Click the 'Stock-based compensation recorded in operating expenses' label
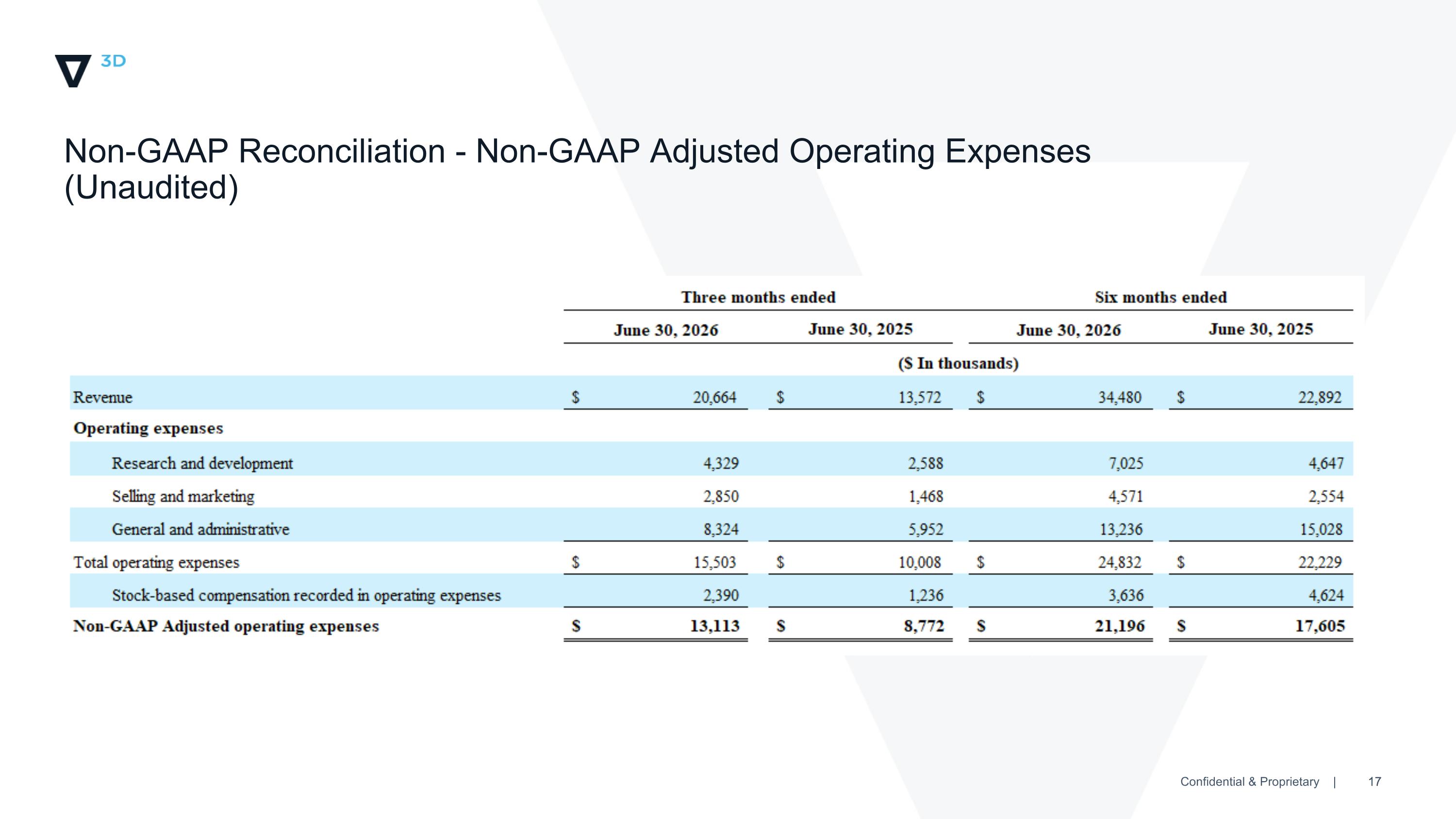Image resolution: width=1456 pixels, height=819 pixels. point(306,595)
